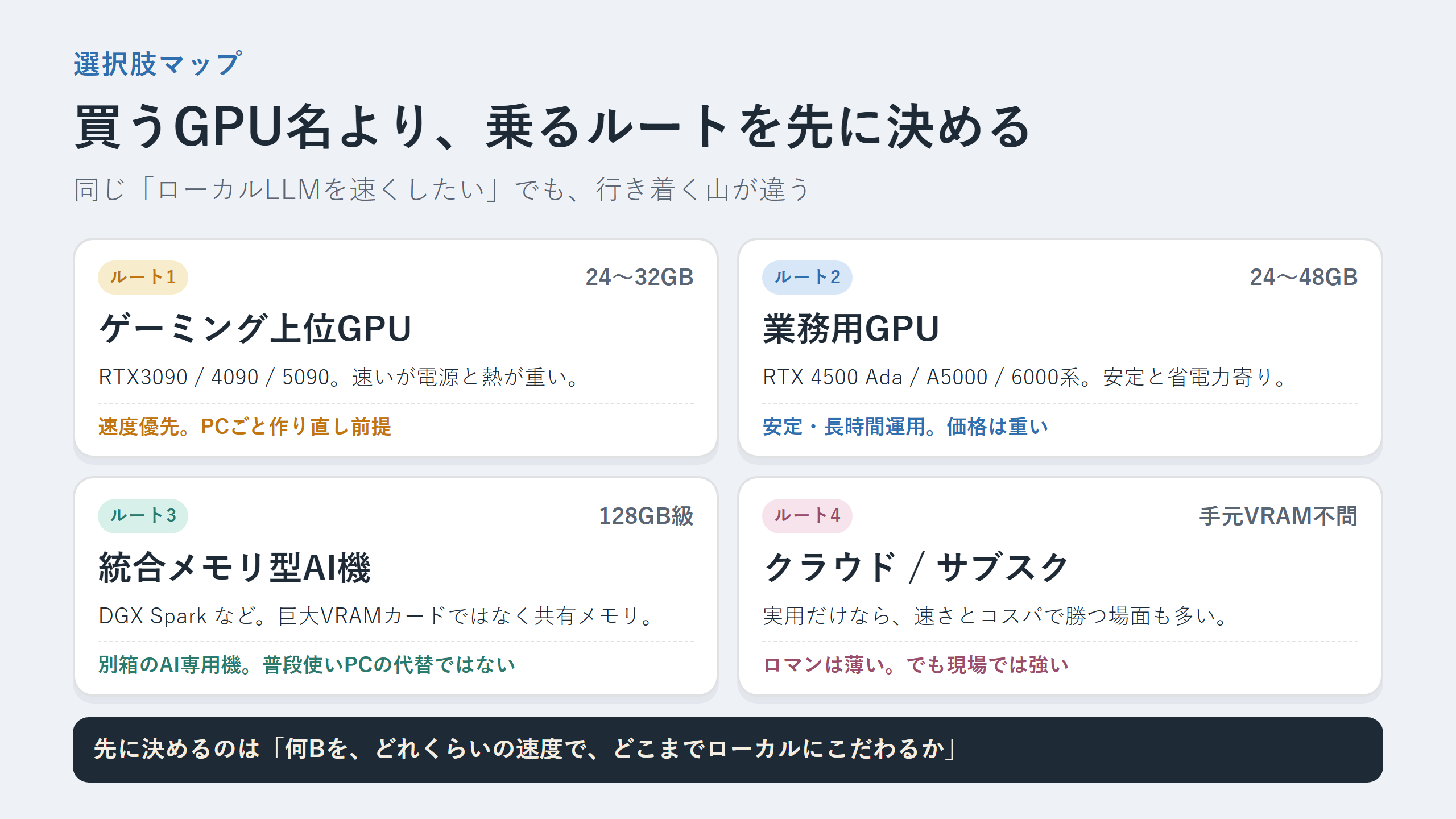Image resolution: width=1456 pixels, height=819 pixels.
Task: Select the ゲーミング上位GPU card title
Action: tap(255, 329)
